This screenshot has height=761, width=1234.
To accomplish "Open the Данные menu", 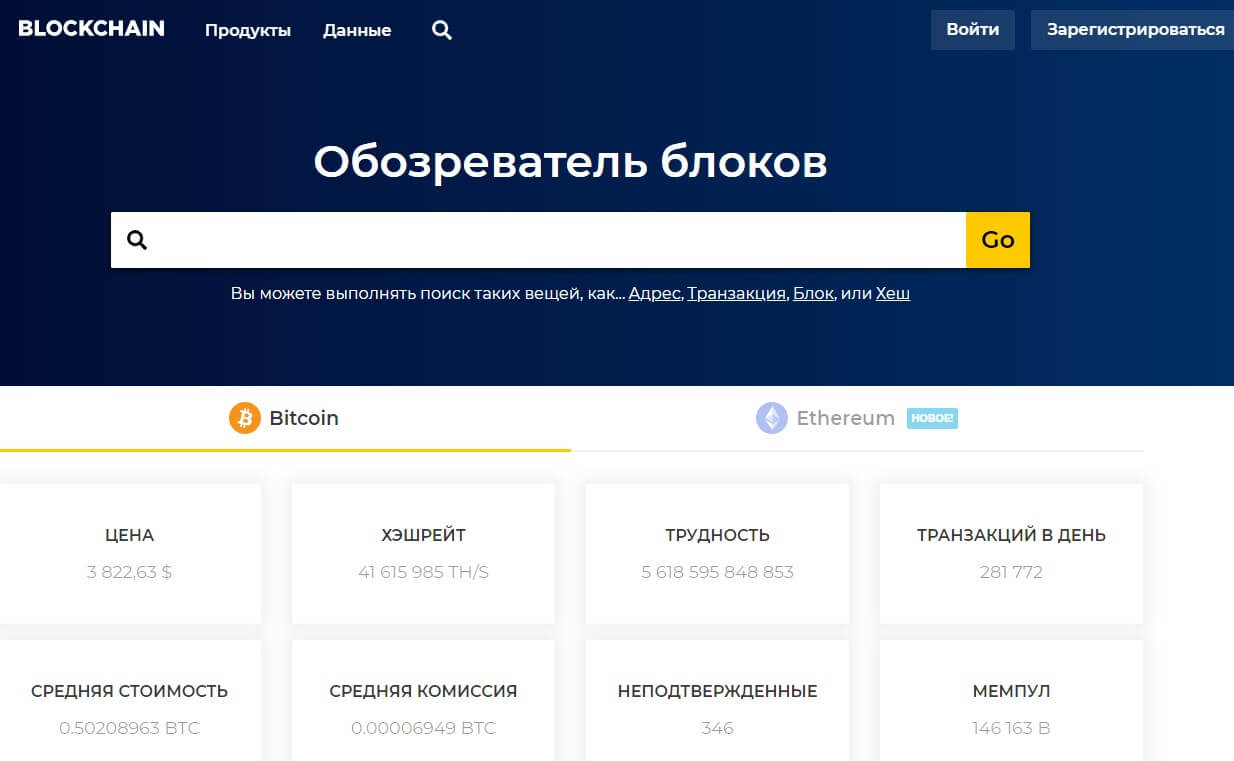I will click(x=357, y=30).
